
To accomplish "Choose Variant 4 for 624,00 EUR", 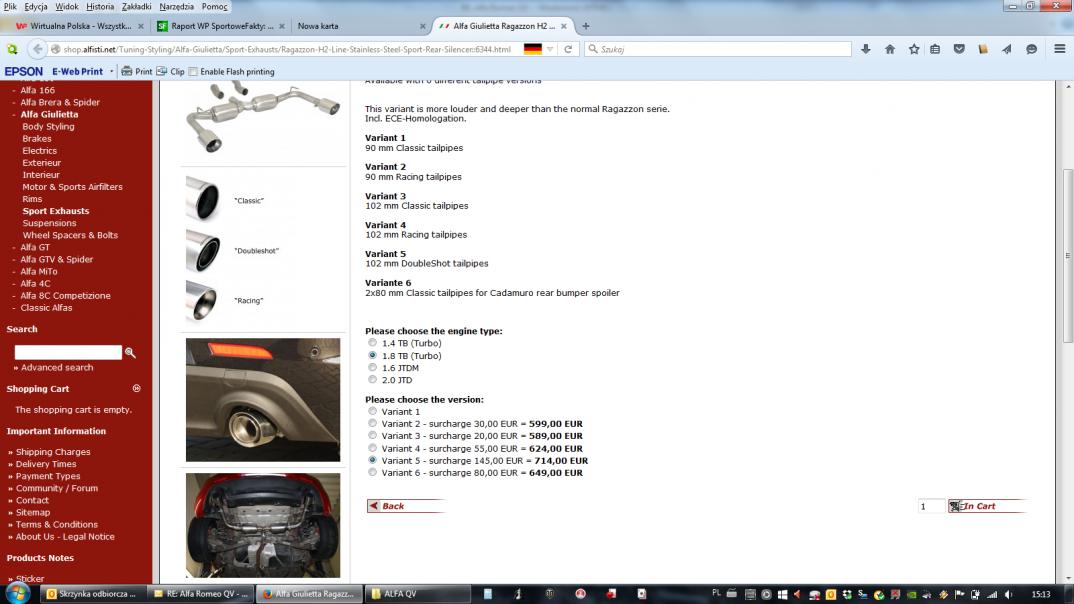I will pyautogui.click(x=373, y=448).
